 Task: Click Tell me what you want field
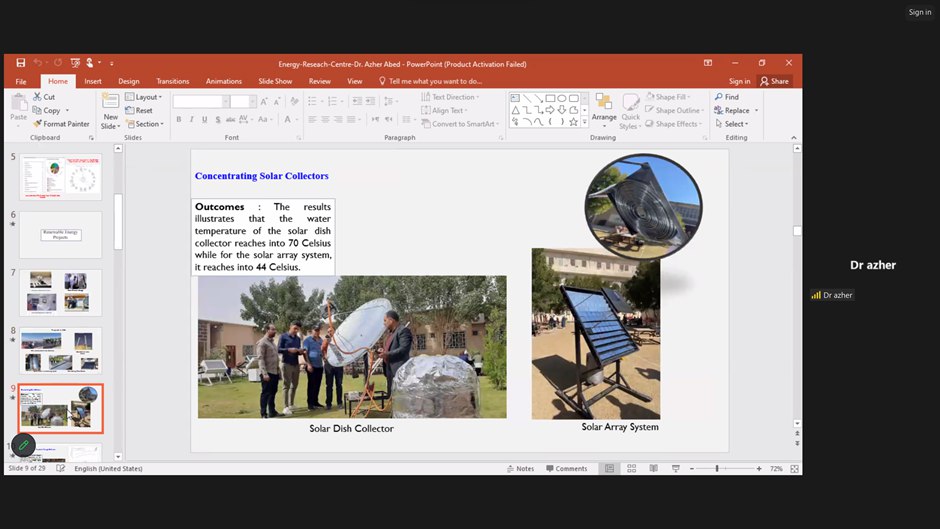click(430, 81)
